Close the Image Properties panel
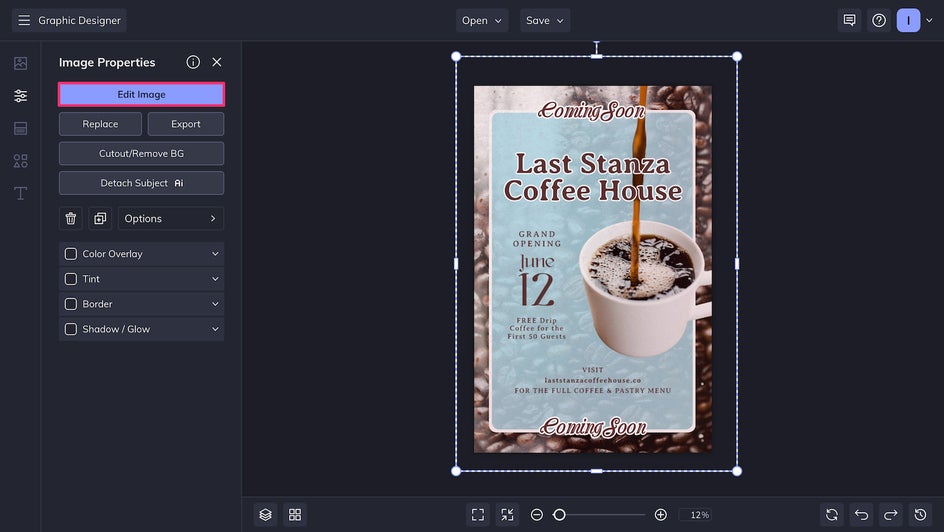This screenshot has width=944, height=532. click(217, 62)
